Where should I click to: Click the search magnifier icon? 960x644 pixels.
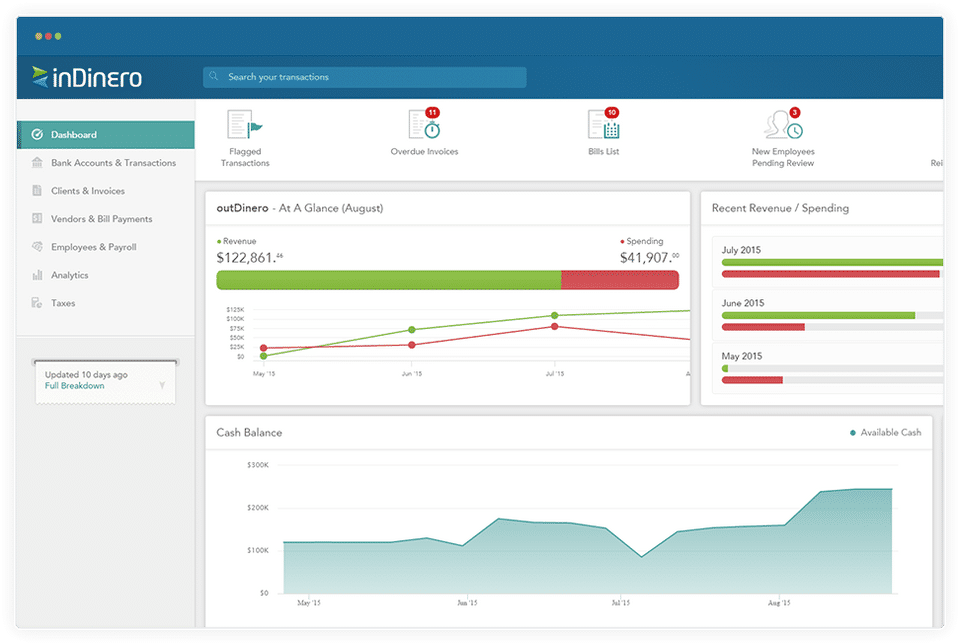pos(214,77)
